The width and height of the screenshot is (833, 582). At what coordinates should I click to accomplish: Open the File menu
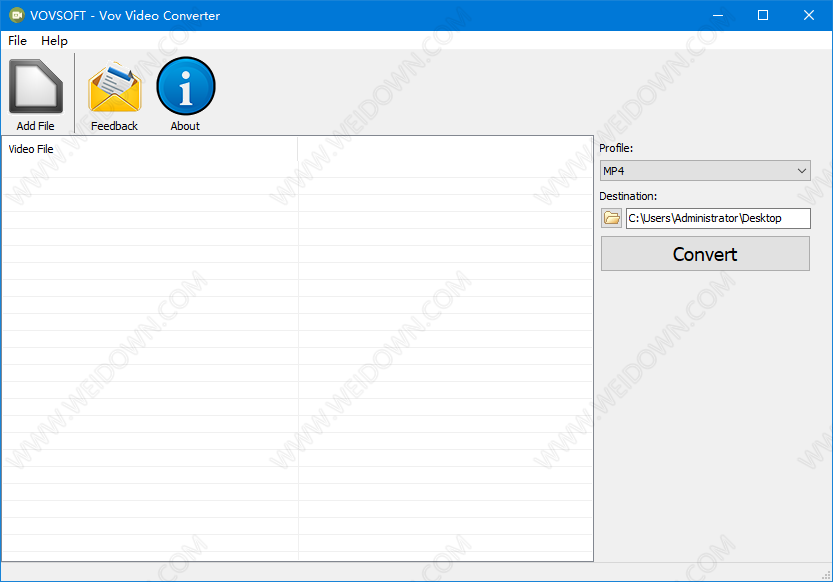(x=18, y=41)
